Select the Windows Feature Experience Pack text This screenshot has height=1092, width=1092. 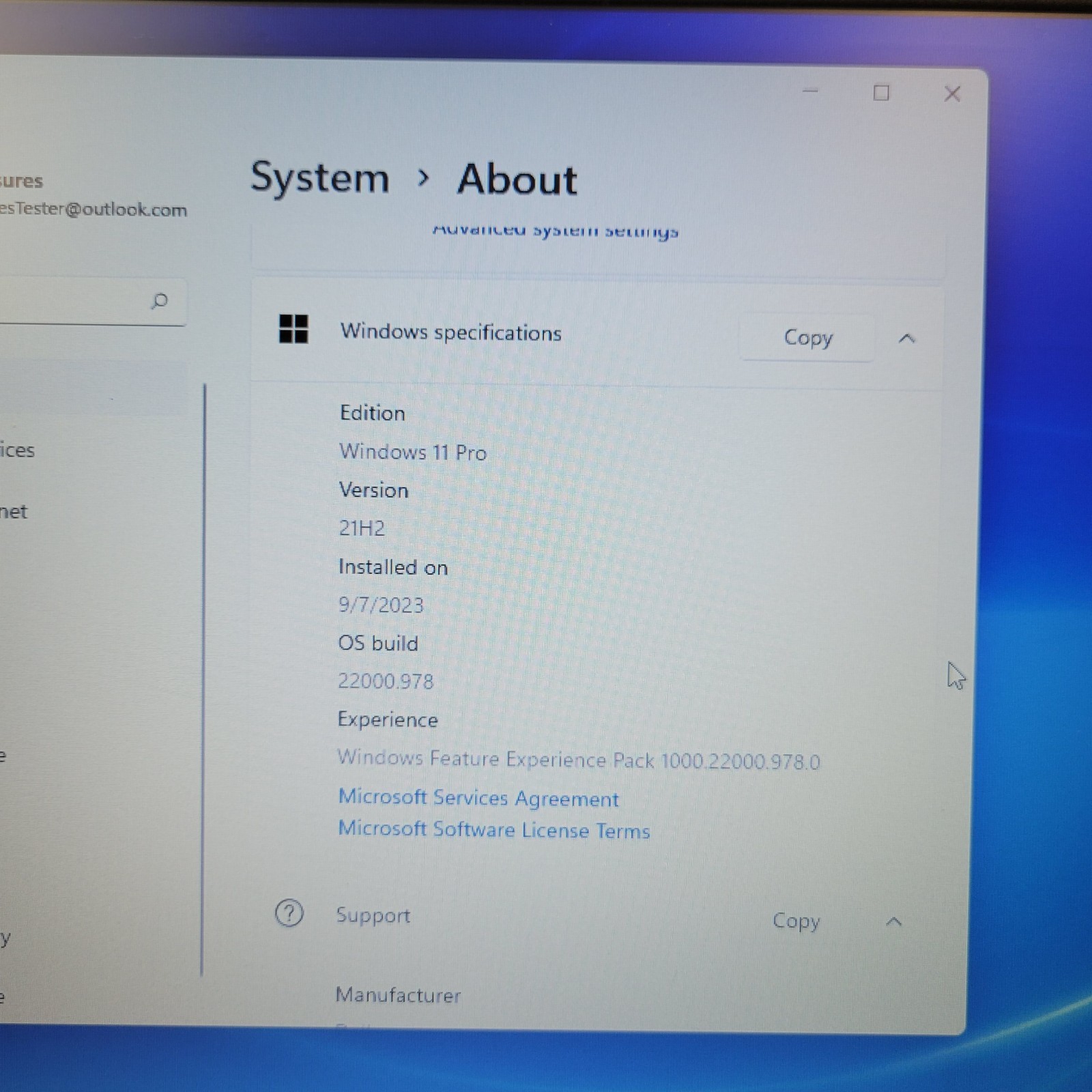coord(579,760)
